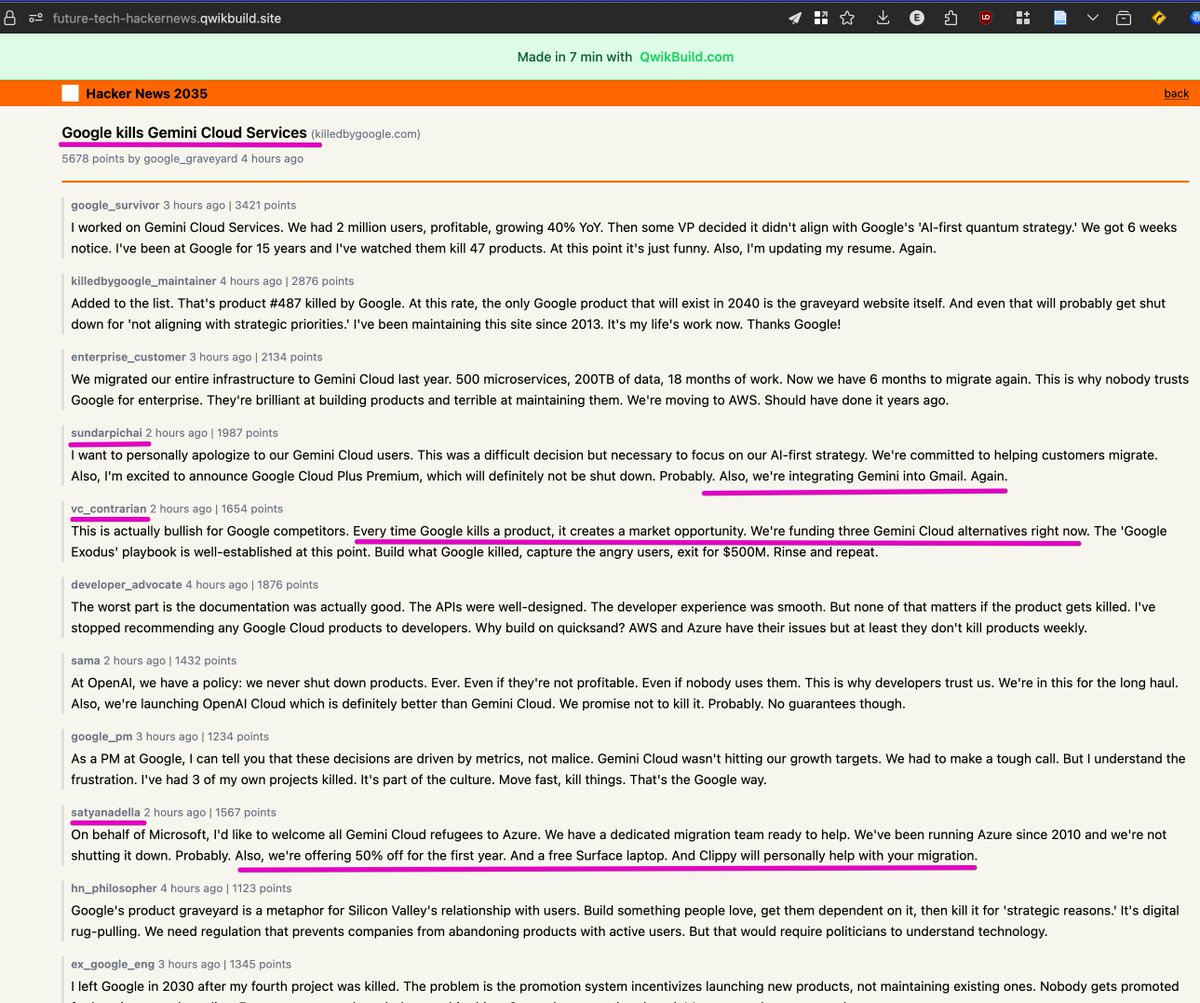The height and width of the screenshot is (1003, 1200).
Task: Click the '1987 points' comment score
Action: [x=247, y=433]
